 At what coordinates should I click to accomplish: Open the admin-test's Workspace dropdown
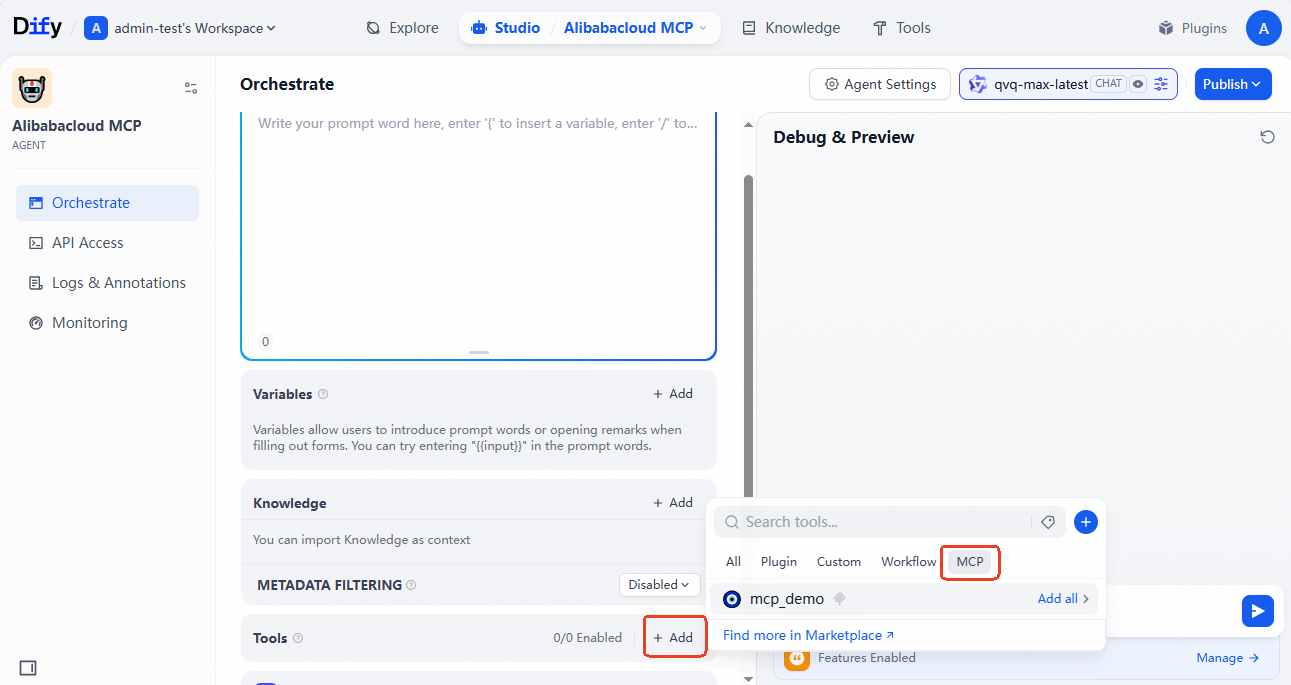click(181, 28)
